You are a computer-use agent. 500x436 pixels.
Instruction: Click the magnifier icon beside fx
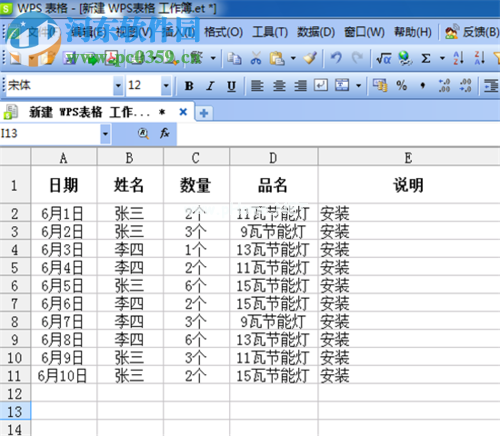(x=143, y=134)
